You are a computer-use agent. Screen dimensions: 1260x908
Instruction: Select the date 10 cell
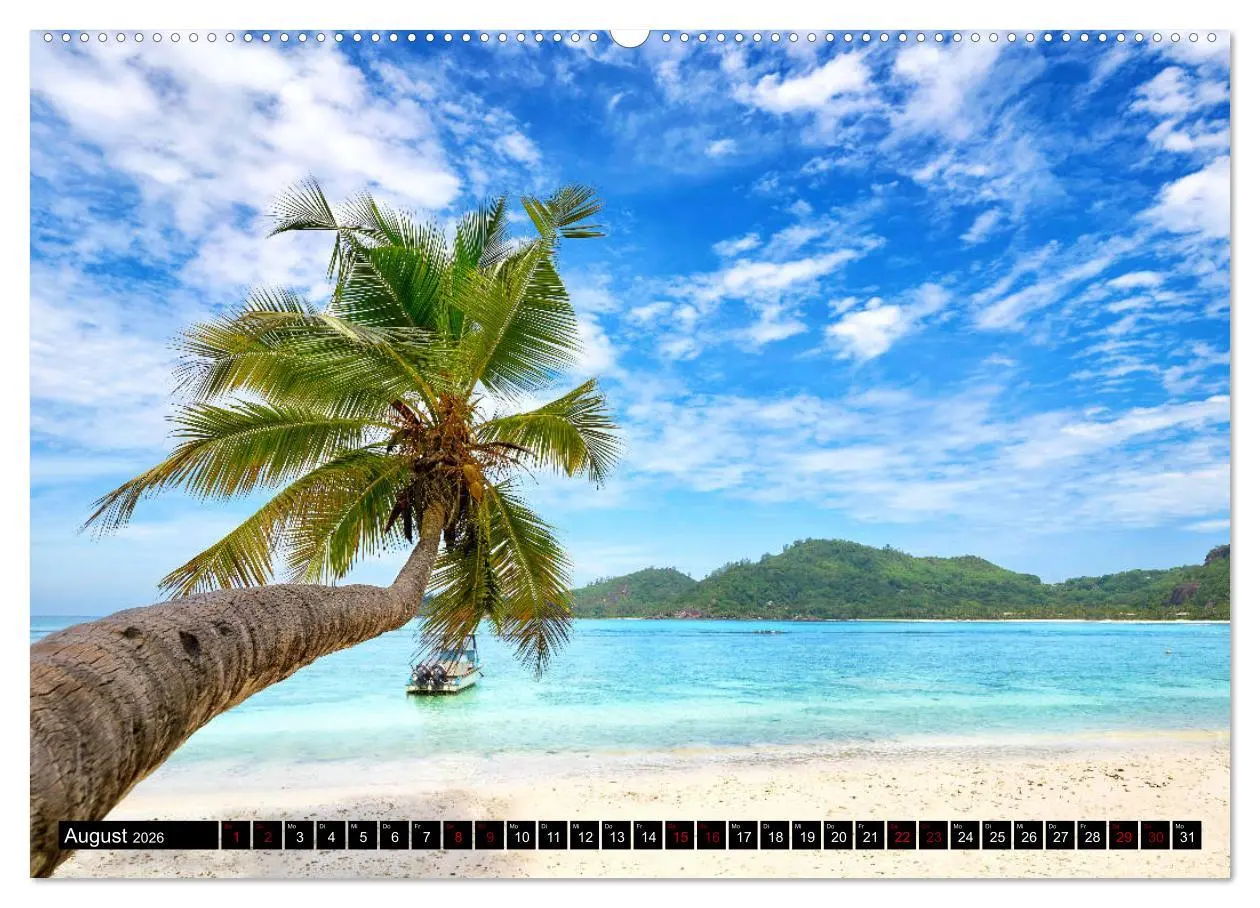click(x=522, y=836)
